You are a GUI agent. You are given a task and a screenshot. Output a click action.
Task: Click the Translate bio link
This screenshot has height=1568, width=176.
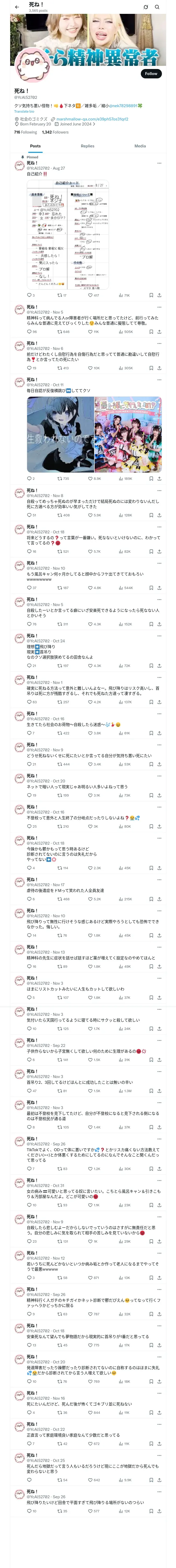[x=24, y=111]
